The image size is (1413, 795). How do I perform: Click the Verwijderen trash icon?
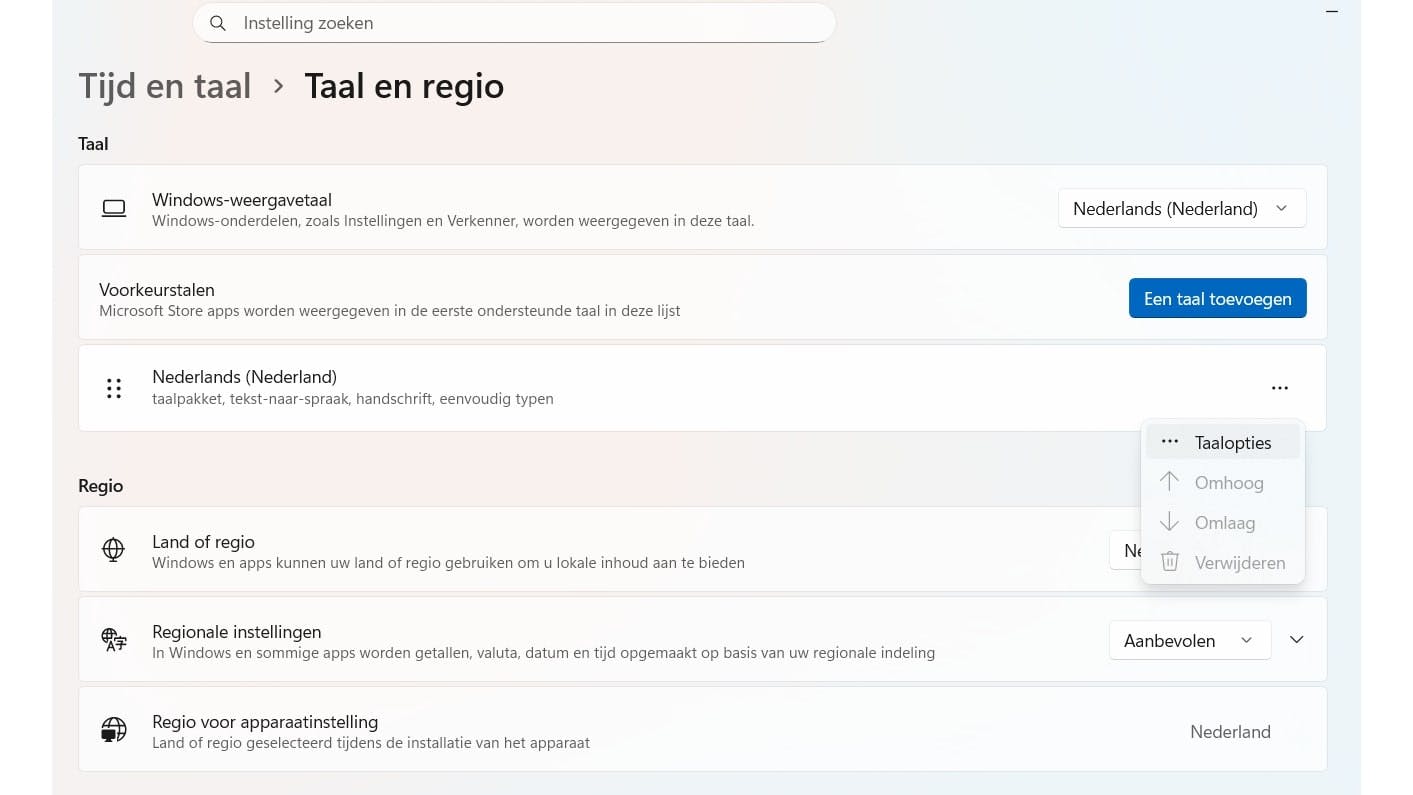(x=1169, y=562)
